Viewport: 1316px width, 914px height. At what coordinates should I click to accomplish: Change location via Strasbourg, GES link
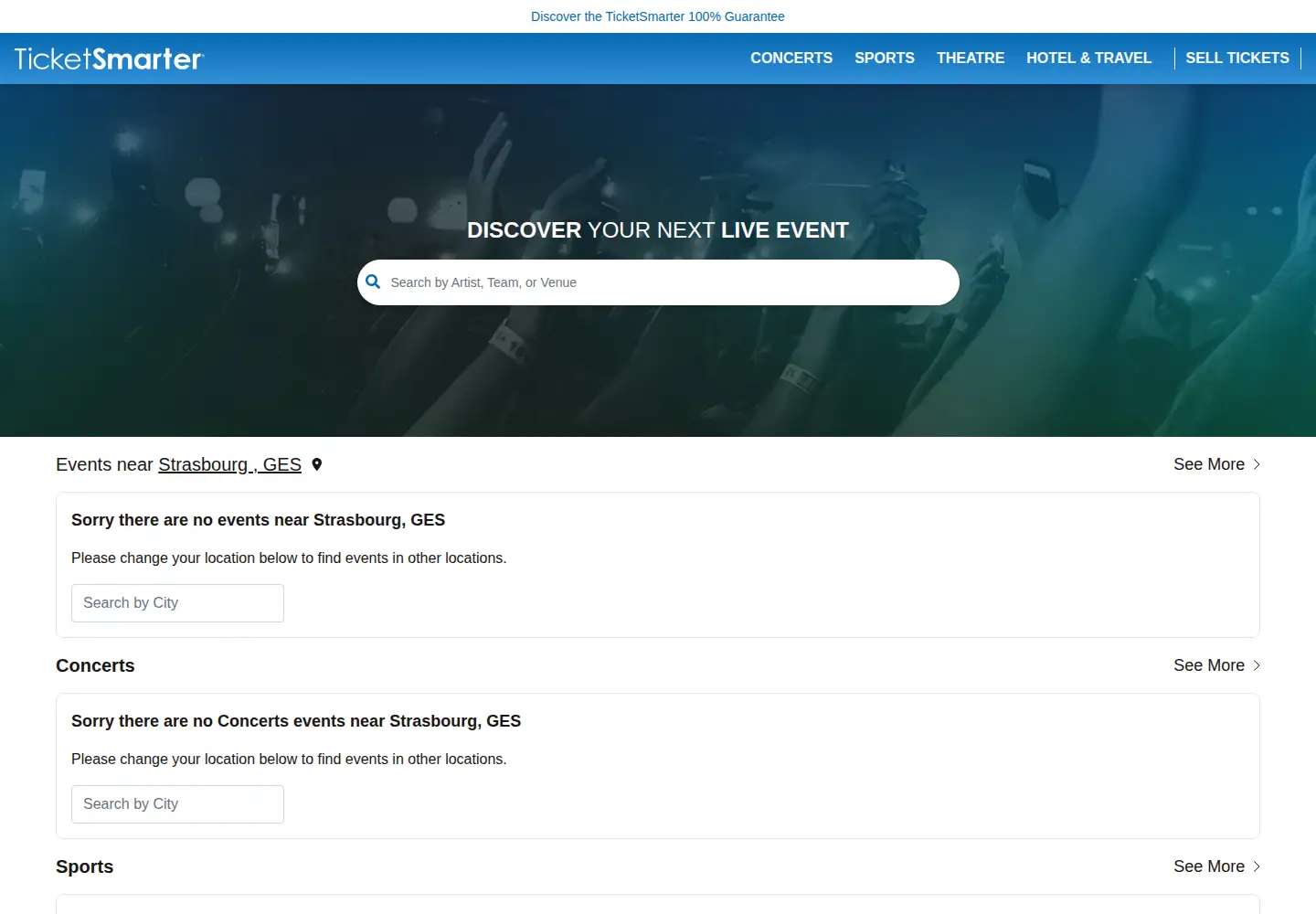(229, 464)
